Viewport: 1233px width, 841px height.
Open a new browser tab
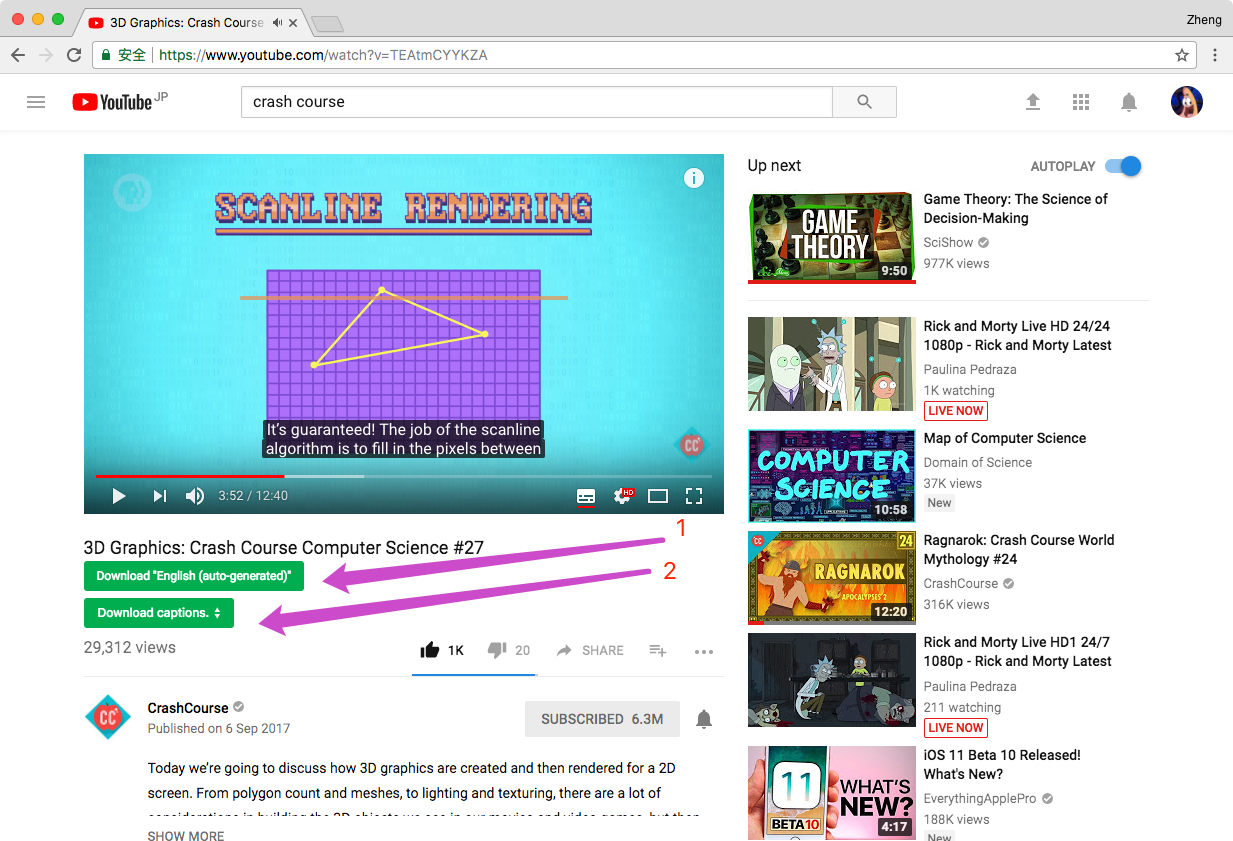click(327, 23)
